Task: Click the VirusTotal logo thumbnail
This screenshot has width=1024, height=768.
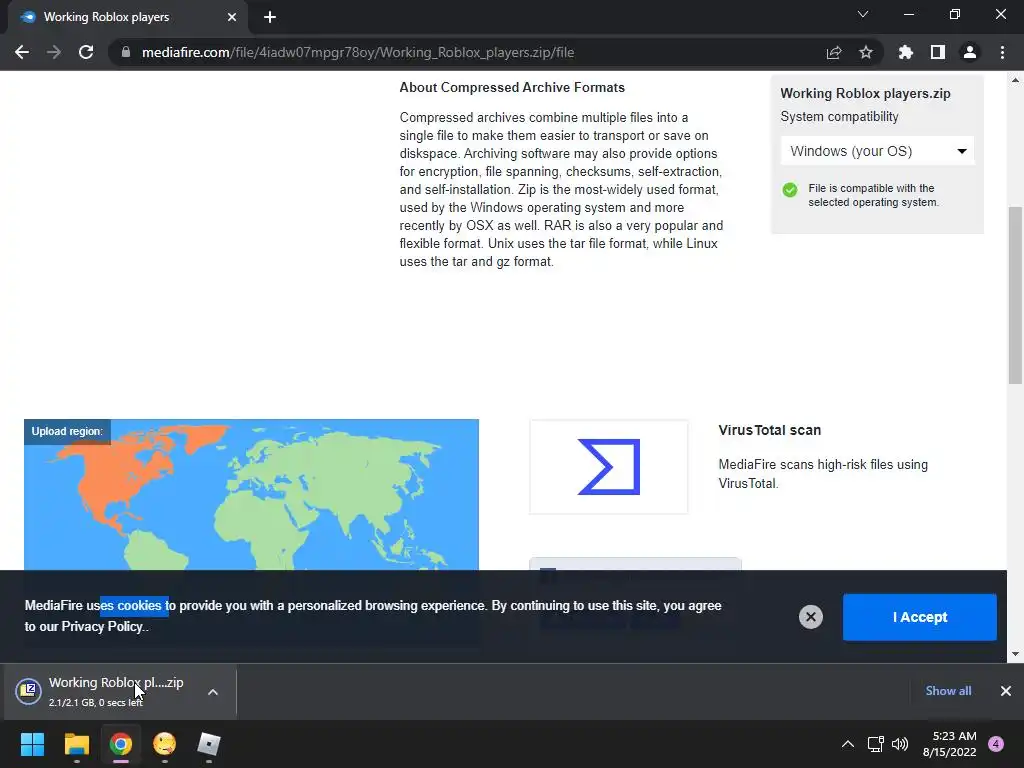Action: point(609,467)
